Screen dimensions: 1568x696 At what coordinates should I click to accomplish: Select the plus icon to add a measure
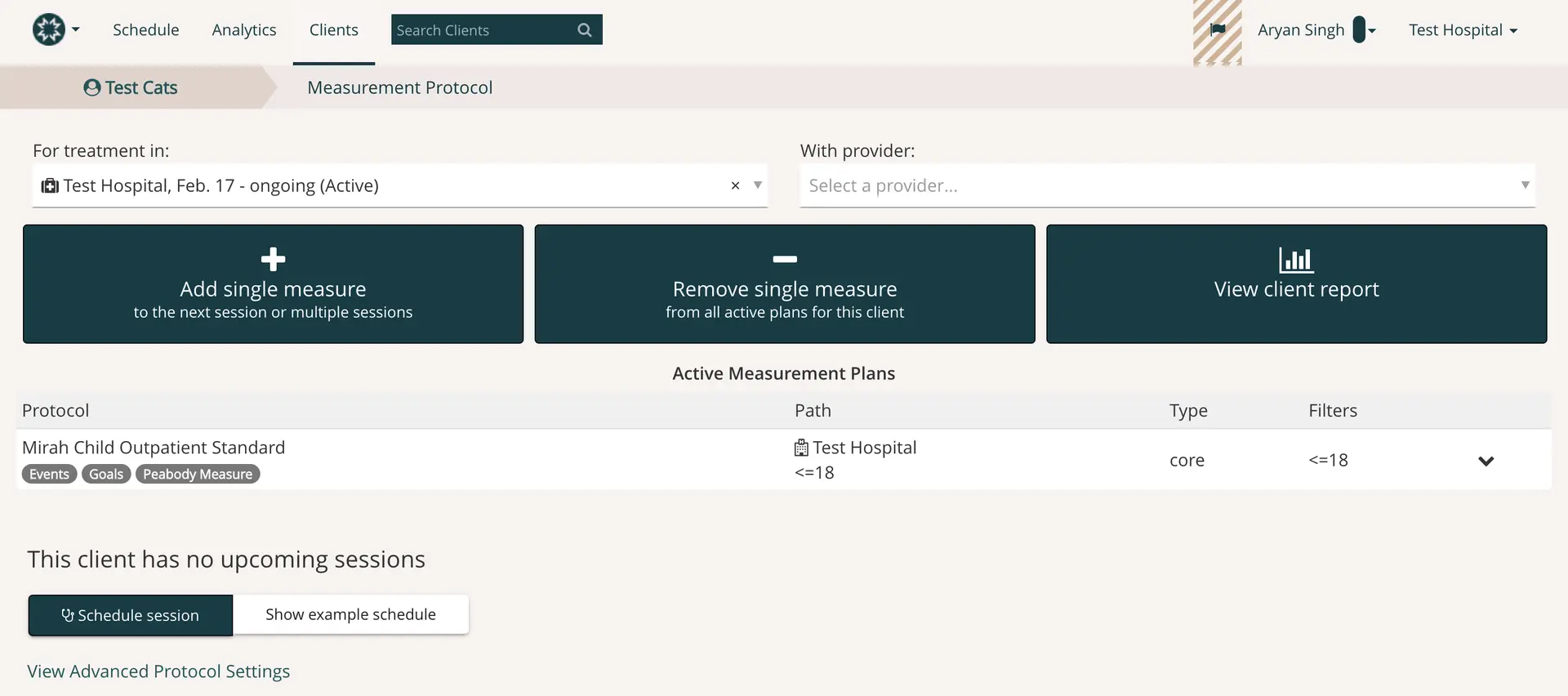point(272,259)
